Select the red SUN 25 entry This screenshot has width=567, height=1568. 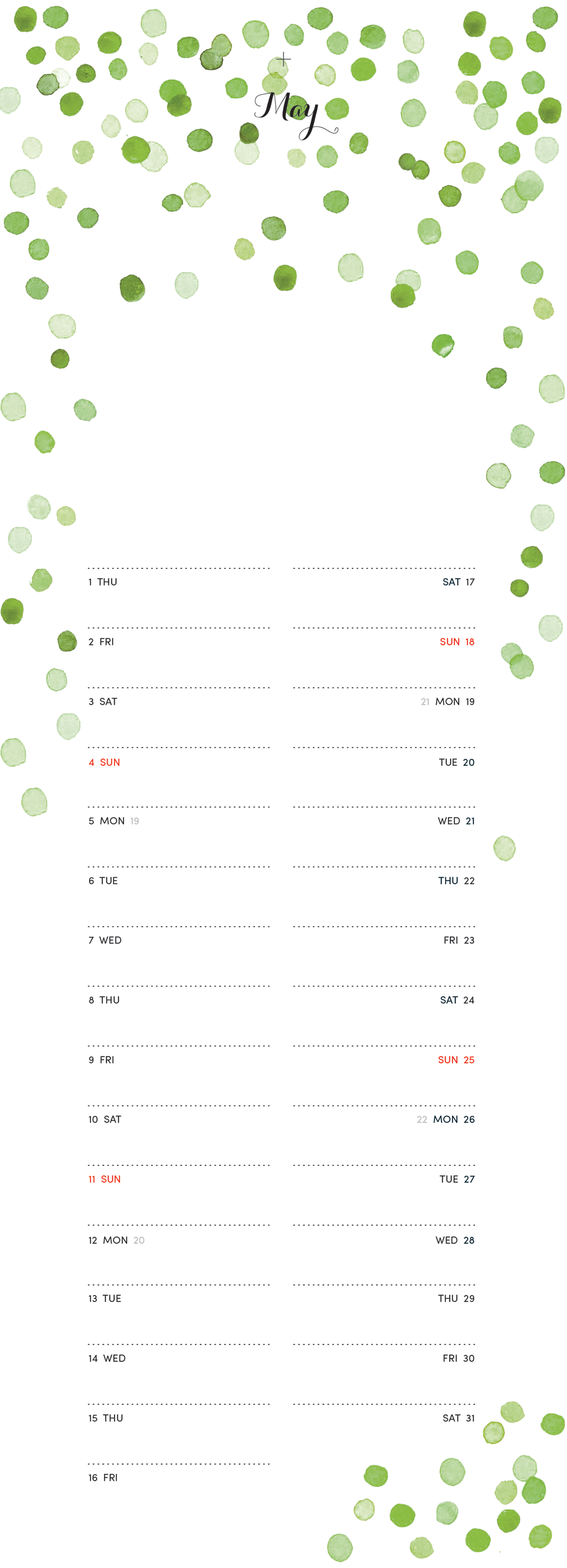456,1060
